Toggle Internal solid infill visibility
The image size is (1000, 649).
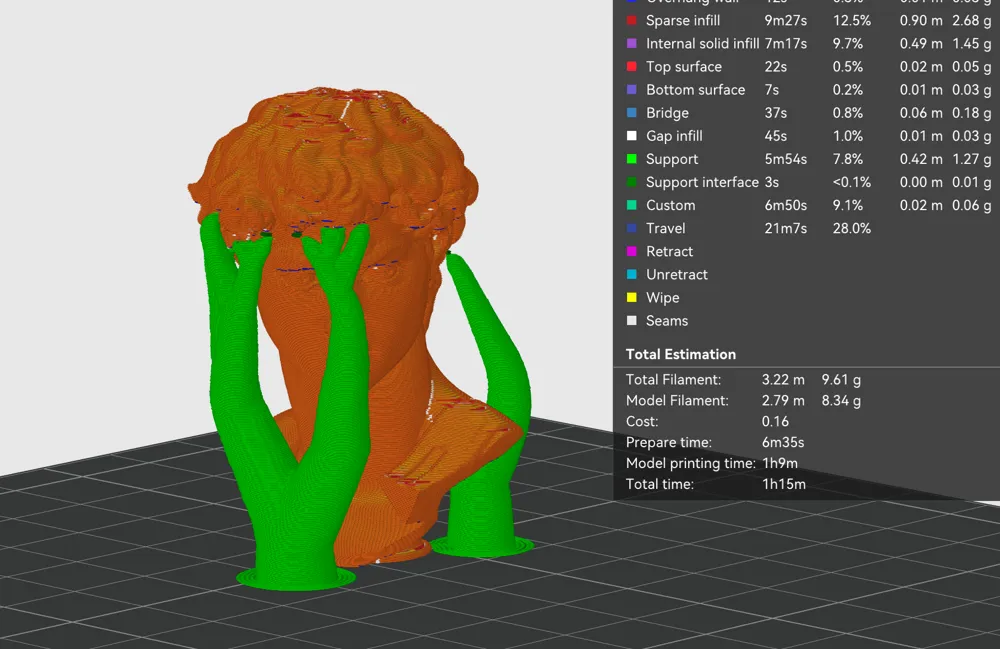(x=702, y=43)
